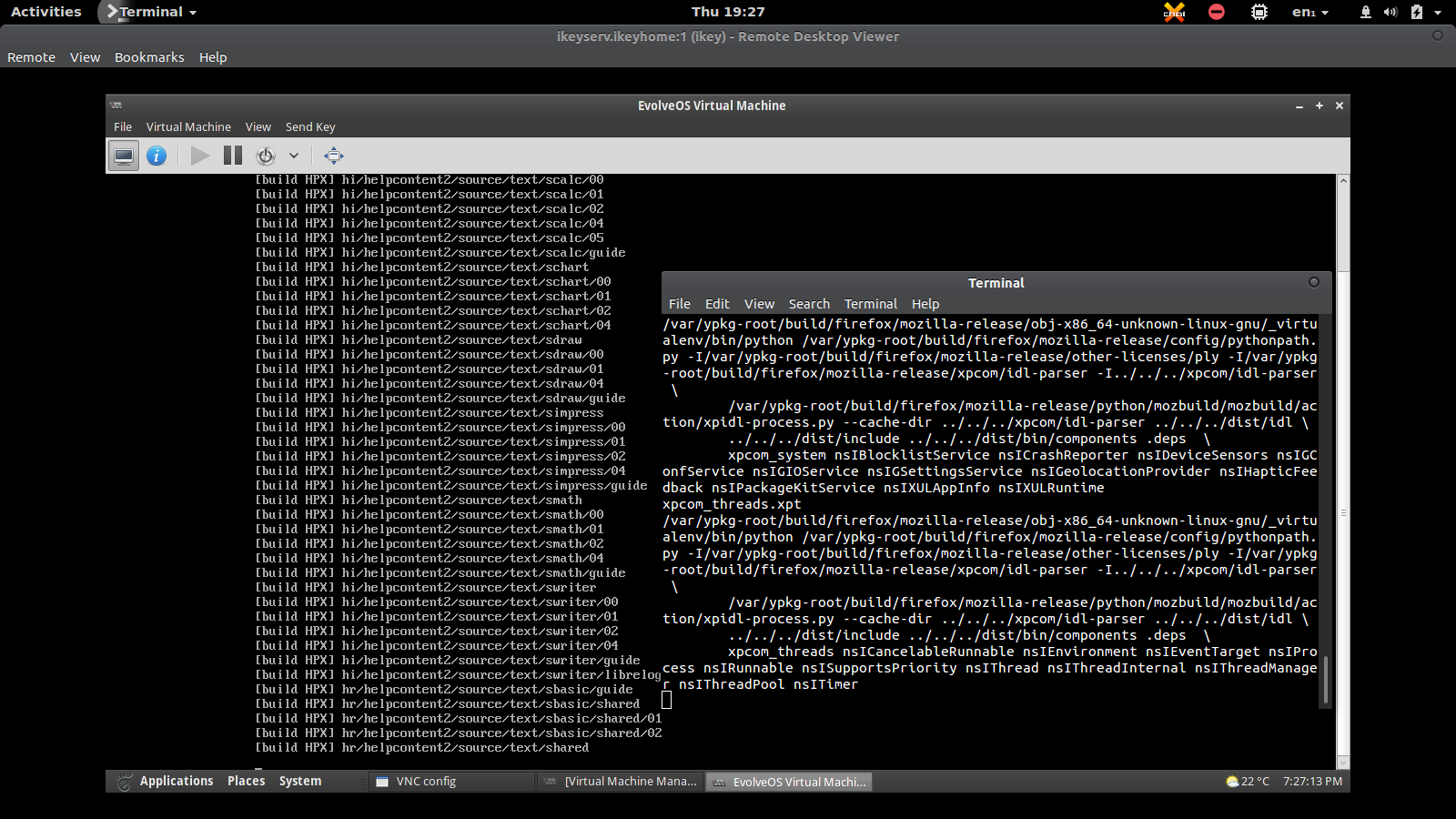1456x819 pixels.
Task: Click the EvolveOS VM window title icon
Action: click(116, 106)
